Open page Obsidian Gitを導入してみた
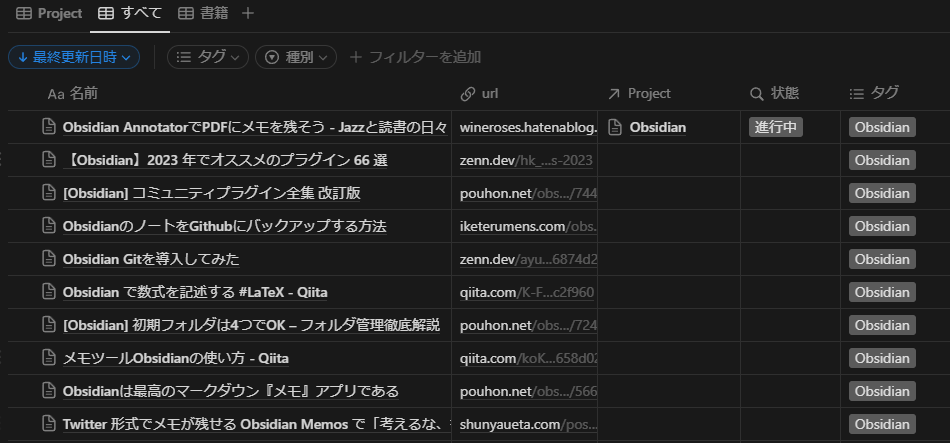 (x=151, y=259)
